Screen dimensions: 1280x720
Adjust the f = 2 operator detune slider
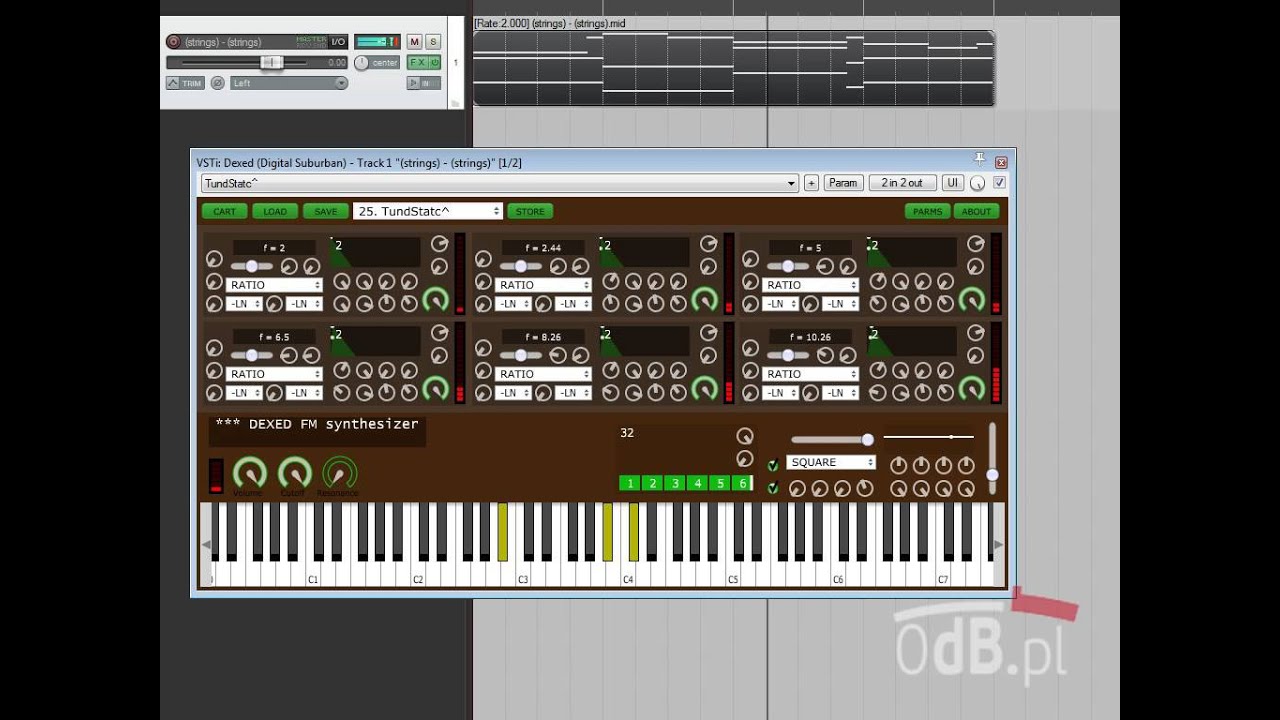point(252,266)
